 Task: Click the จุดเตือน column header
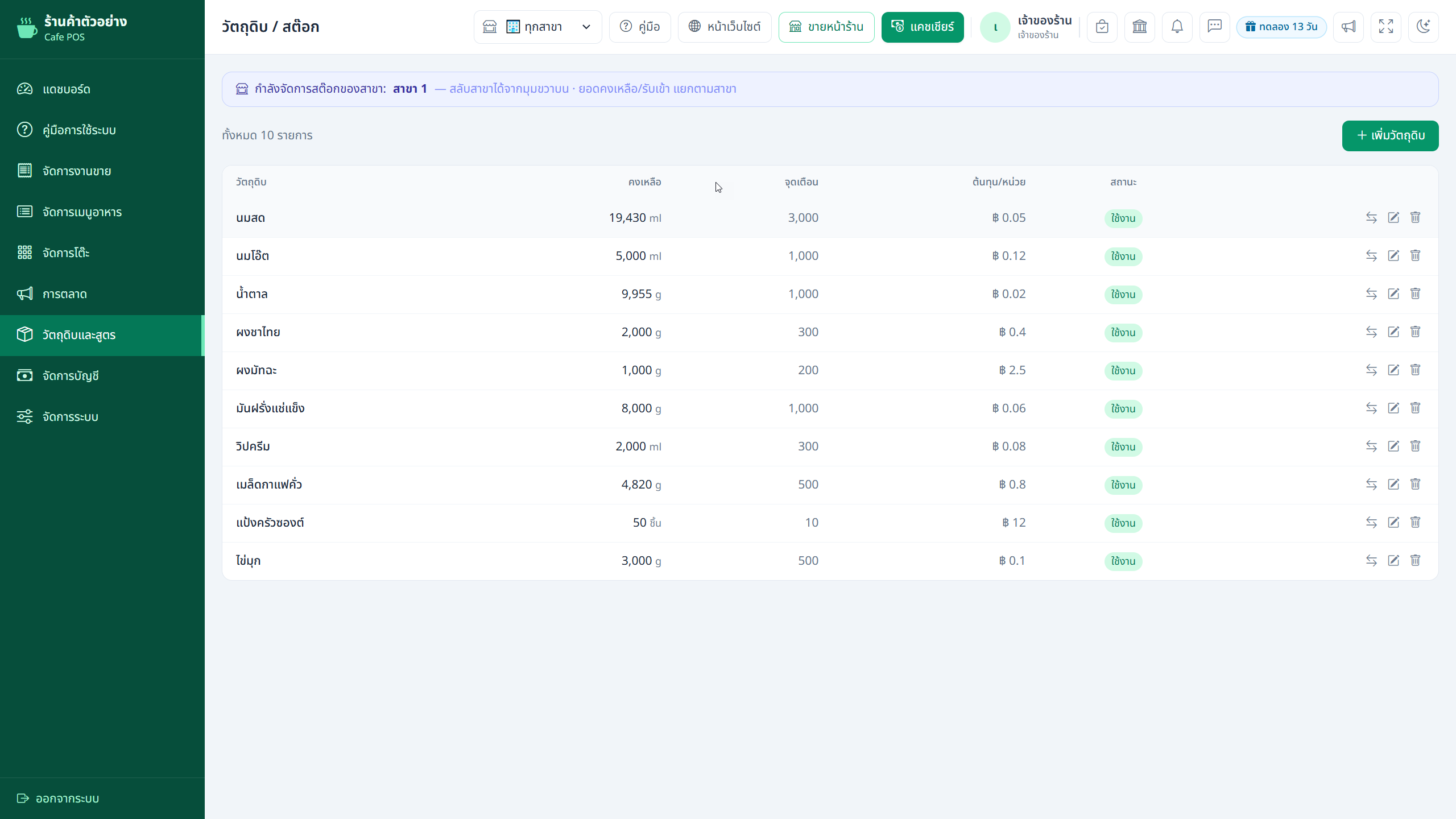point(801,182)
